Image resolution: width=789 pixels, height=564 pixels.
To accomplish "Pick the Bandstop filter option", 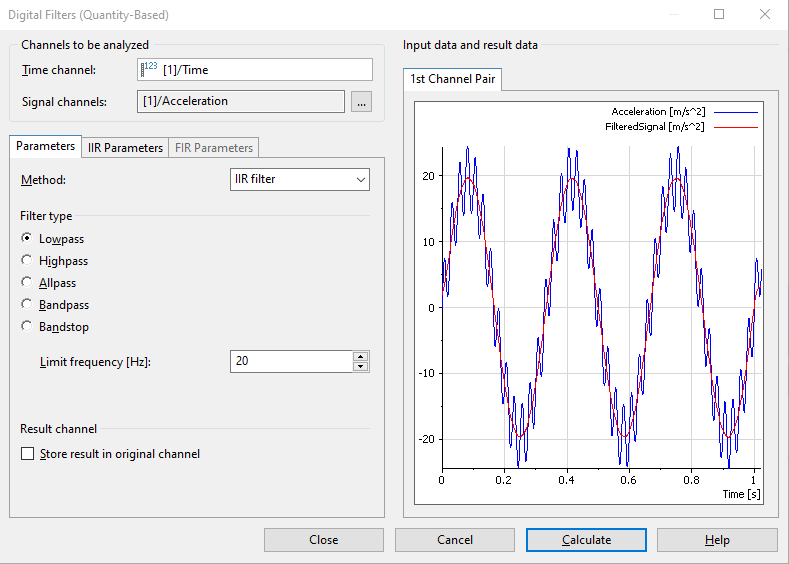I will coord(27,327).
